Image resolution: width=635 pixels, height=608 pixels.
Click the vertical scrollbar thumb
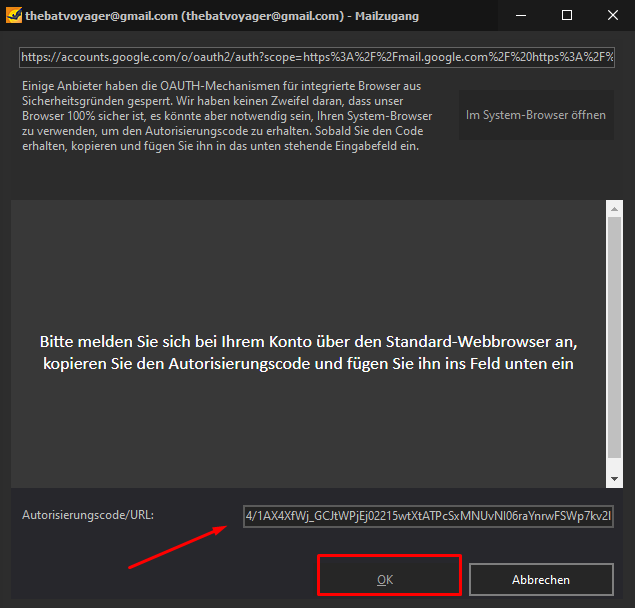(x=614, y=338)
